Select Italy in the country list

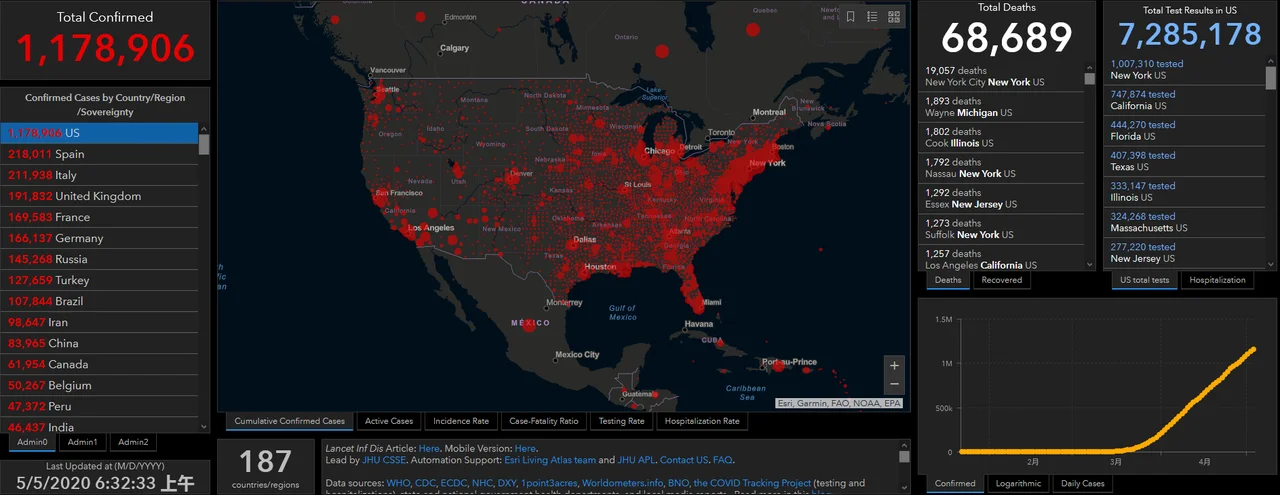point(99,175)
